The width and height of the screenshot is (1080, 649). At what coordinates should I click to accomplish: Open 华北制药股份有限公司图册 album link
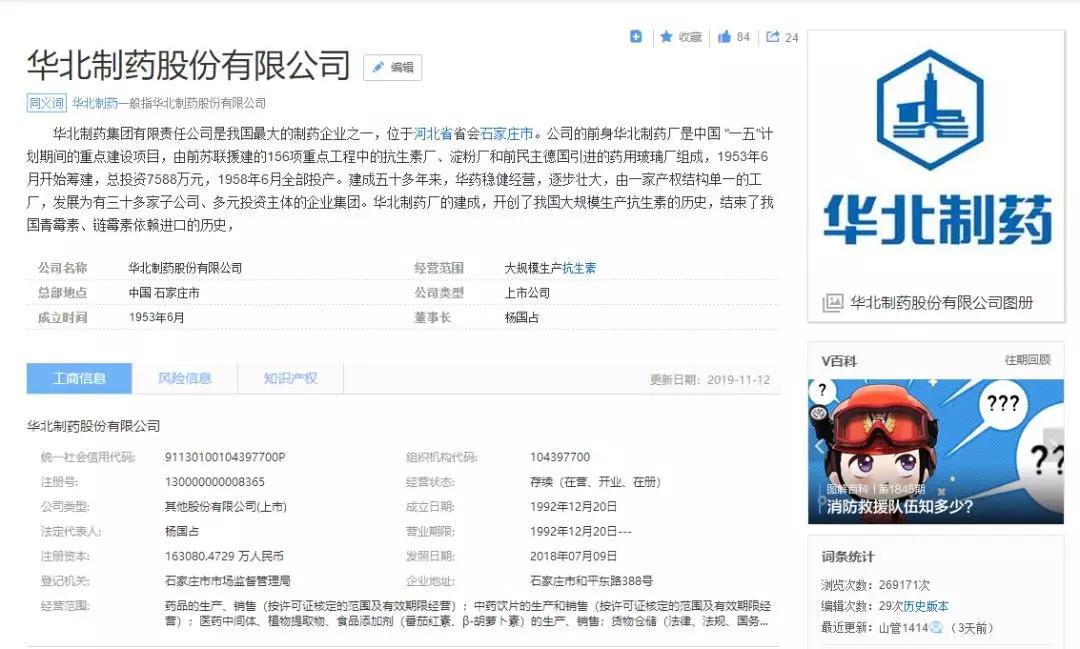coord(942,302)
